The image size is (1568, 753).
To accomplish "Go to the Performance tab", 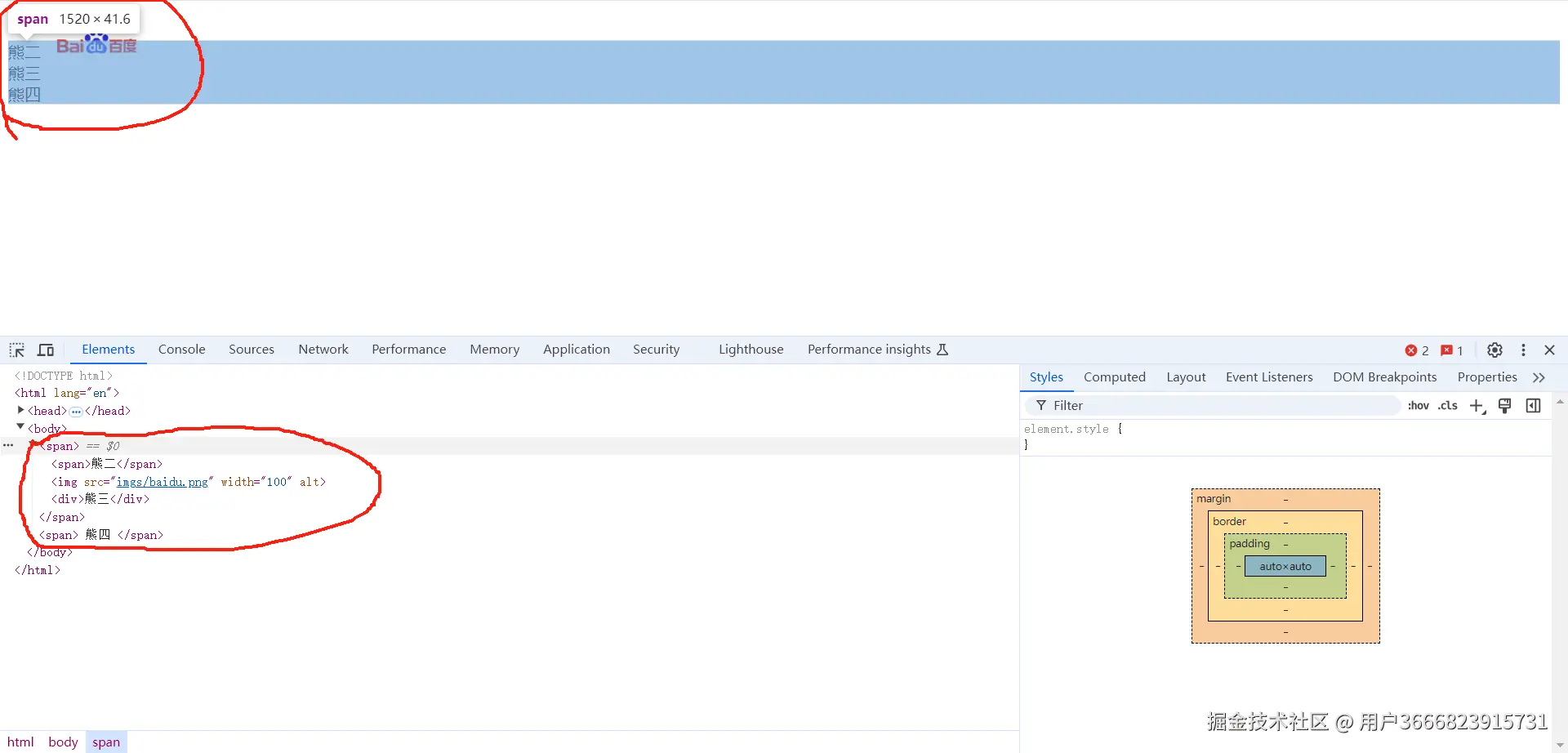I will click(x=409, y=350).
